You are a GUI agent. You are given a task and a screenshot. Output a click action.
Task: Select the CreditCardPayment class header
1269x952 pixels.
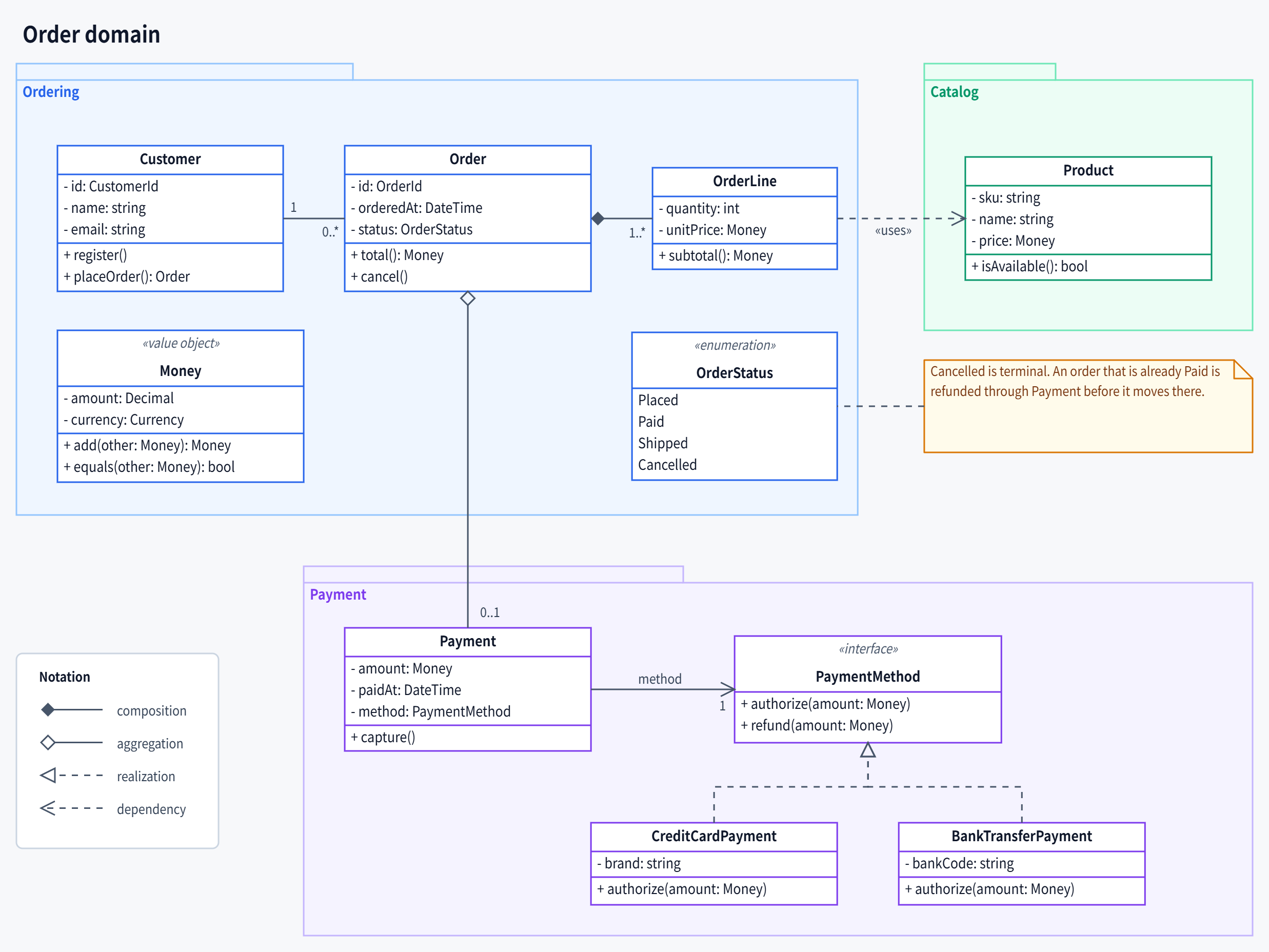pyautogui.click(x=713, y=836)
